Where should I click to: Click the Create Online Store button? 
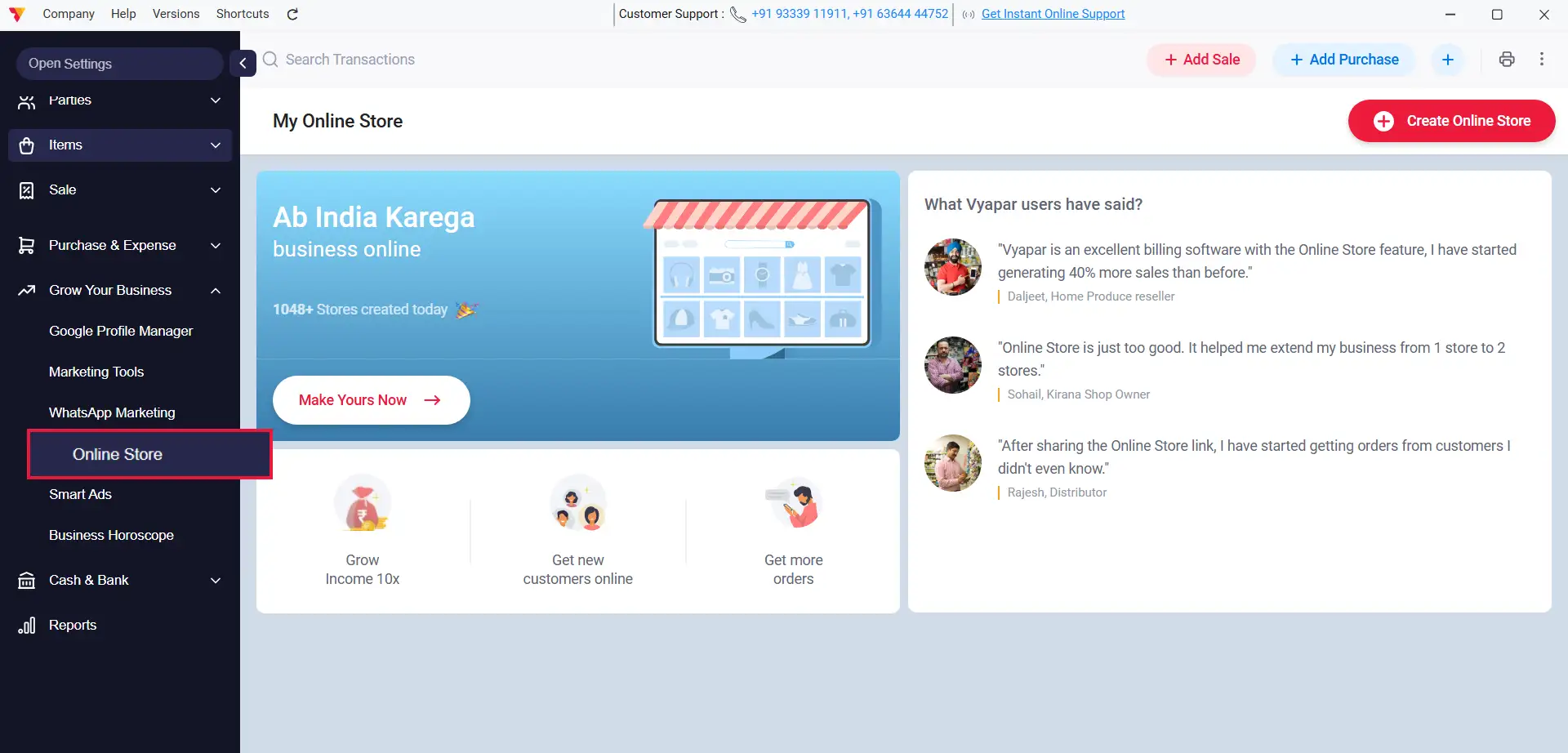point(1451,121)
